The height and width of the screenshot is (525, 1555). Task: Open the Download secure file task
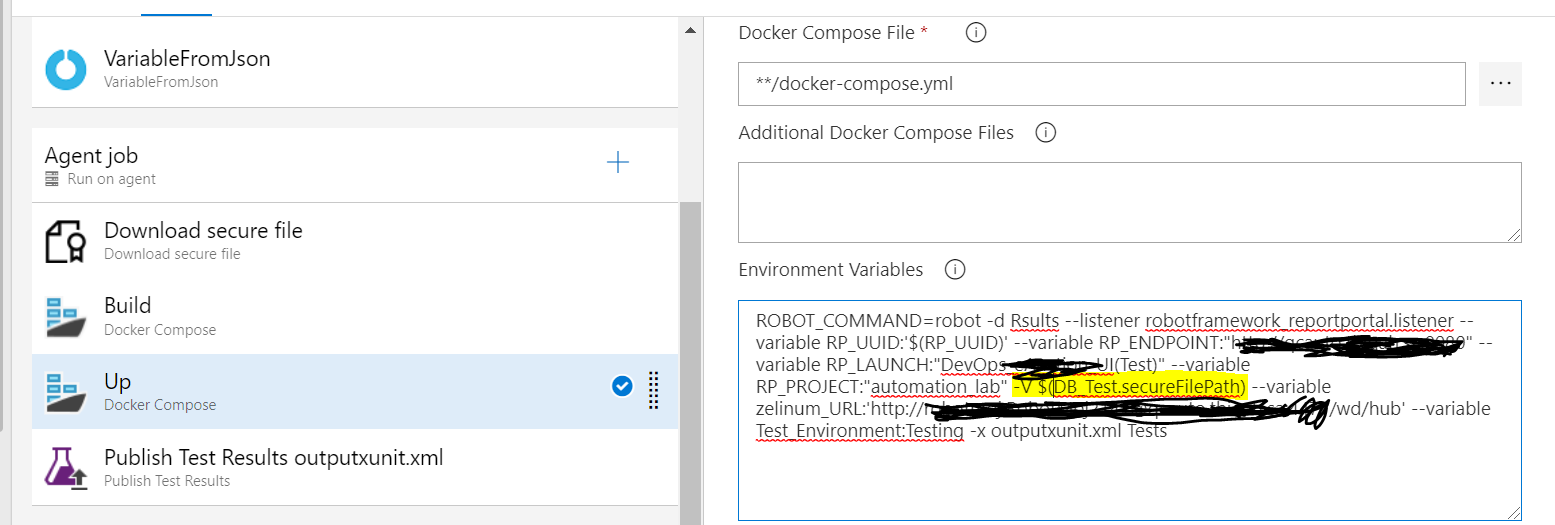[355, 240]
